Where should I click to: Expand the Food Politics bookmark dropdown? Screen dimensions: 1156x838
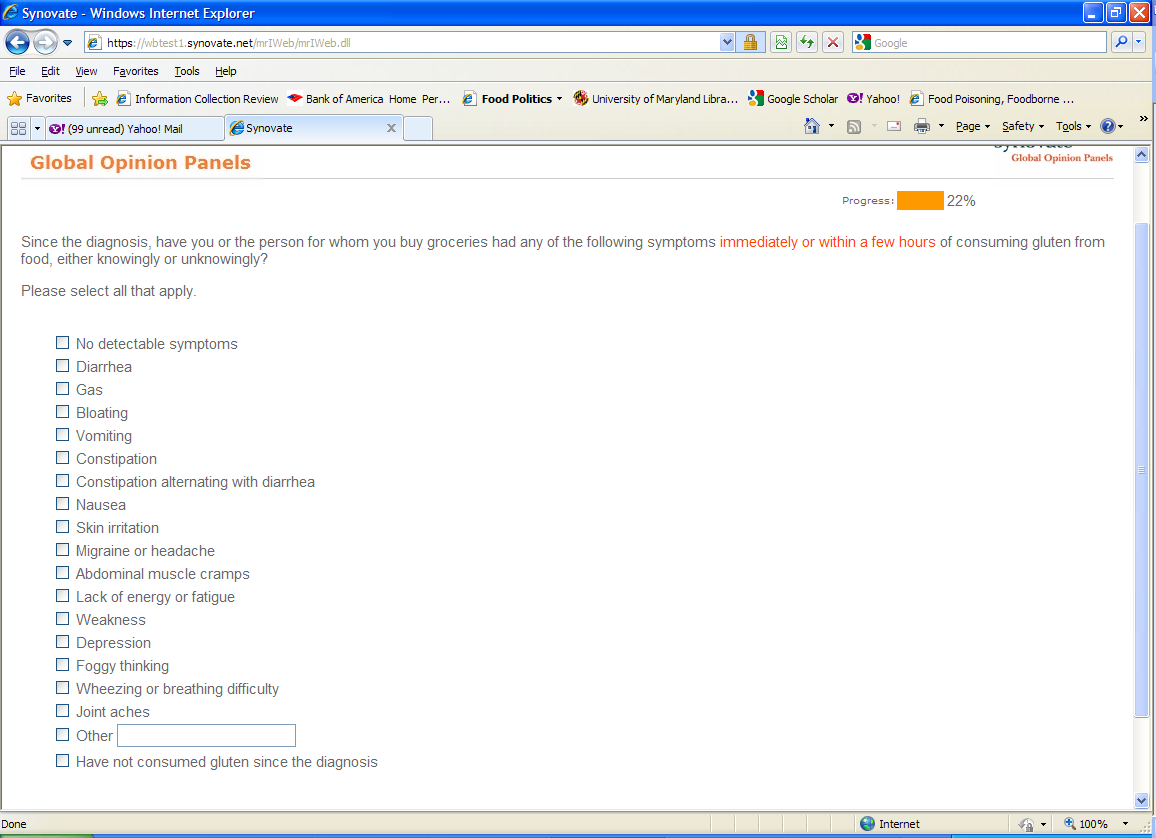559,99
